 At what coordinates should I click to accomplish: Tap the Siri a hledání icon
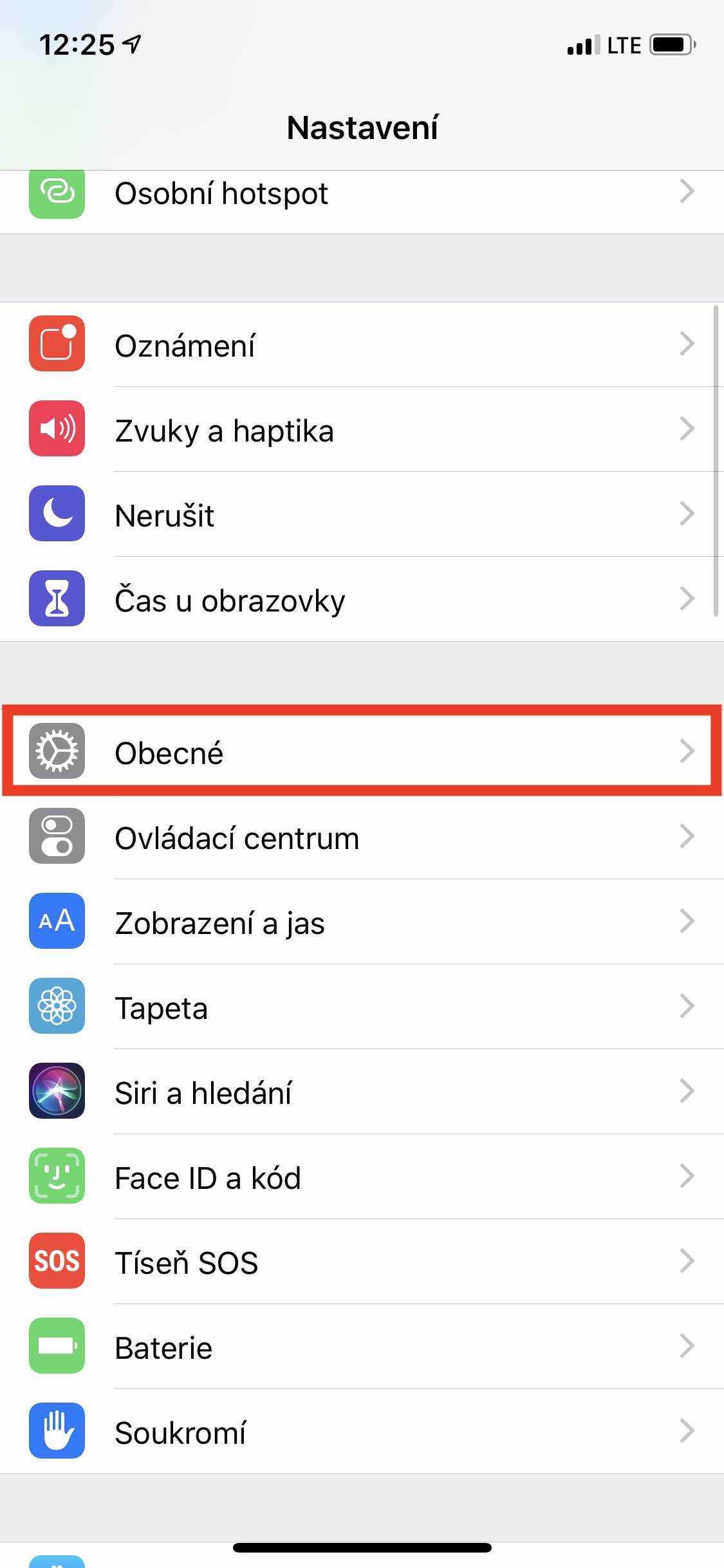tap(57, 1090)
